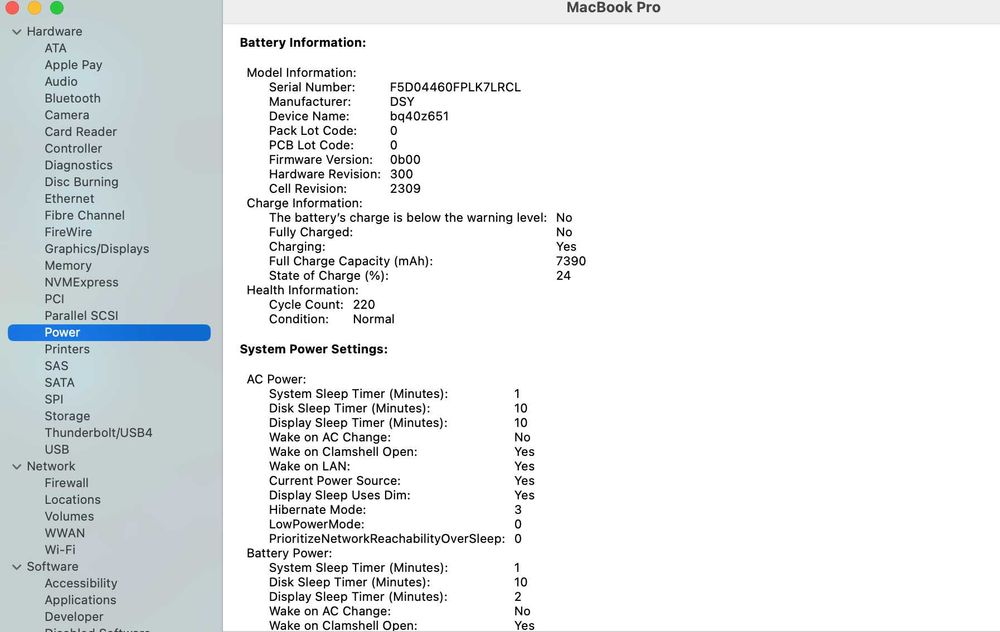Image resolution: width=1000 pixels, height=632 pixels.
Task: Click state of charge value 24
Action: pos(563,276)
